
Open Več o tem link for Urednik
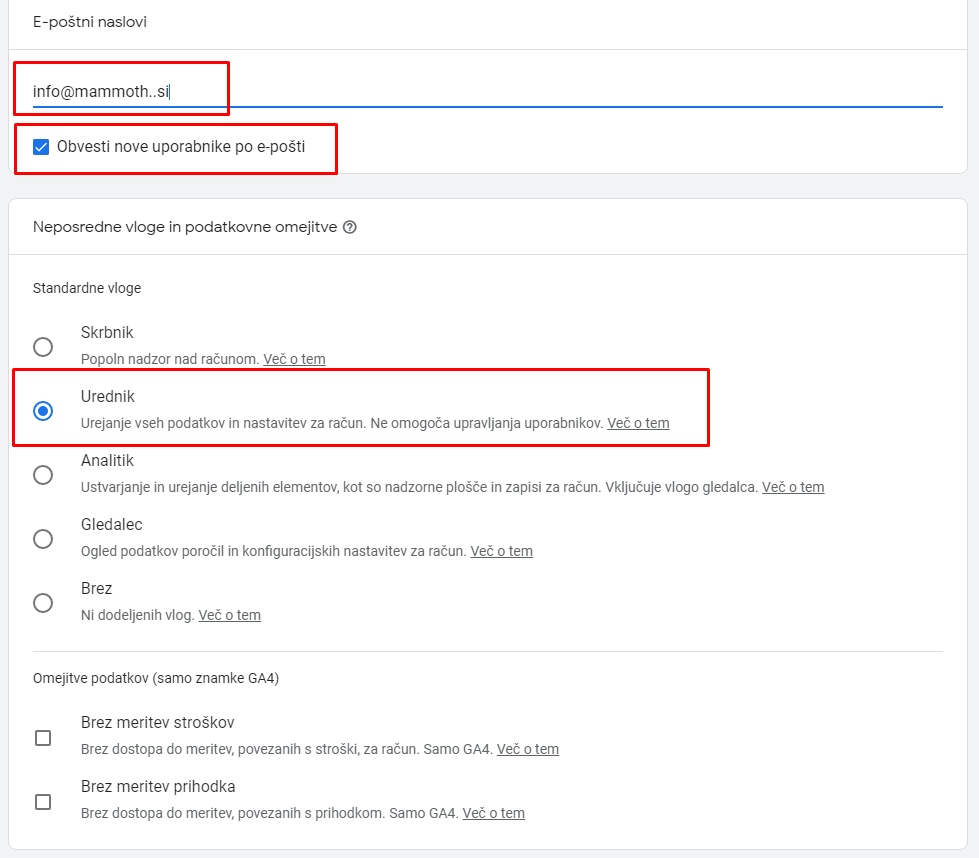638,423
